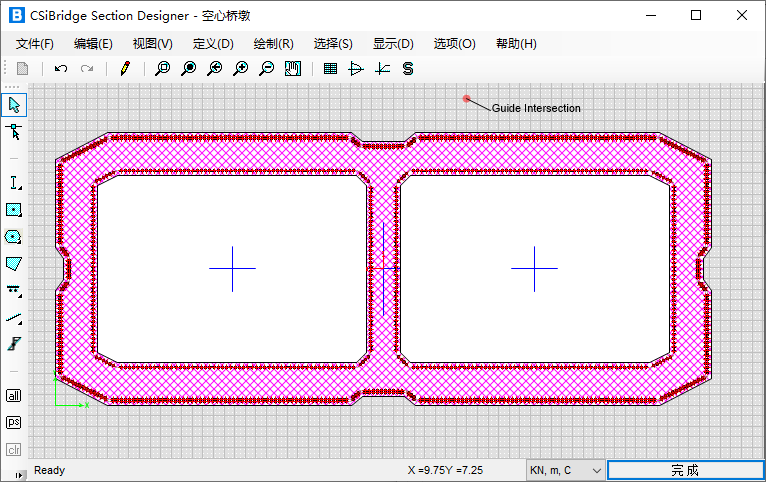Zoom in one step with plus magnifier

[x=241, y=69]
